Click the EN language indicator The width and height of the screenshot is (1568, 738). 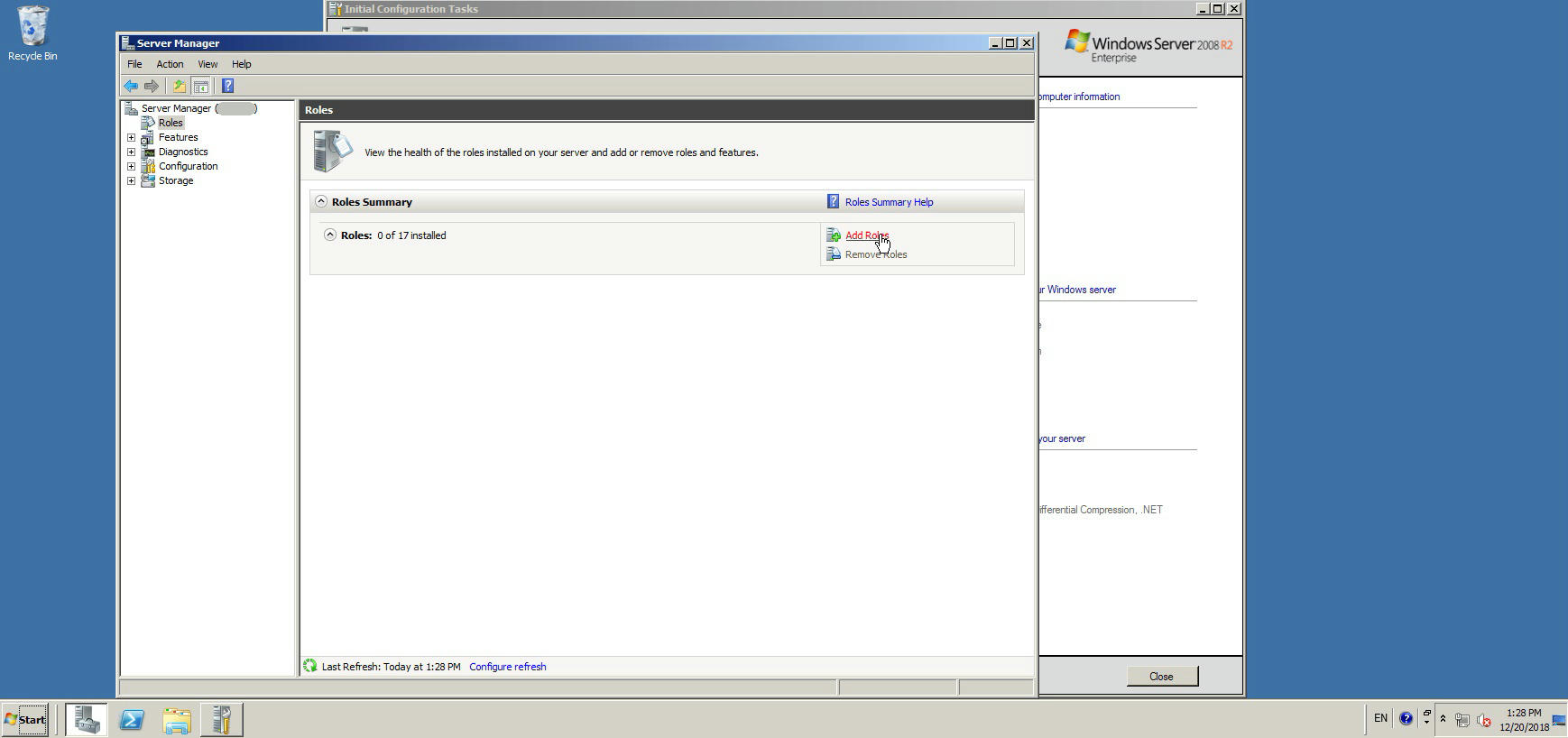[x=1380, y=718]
